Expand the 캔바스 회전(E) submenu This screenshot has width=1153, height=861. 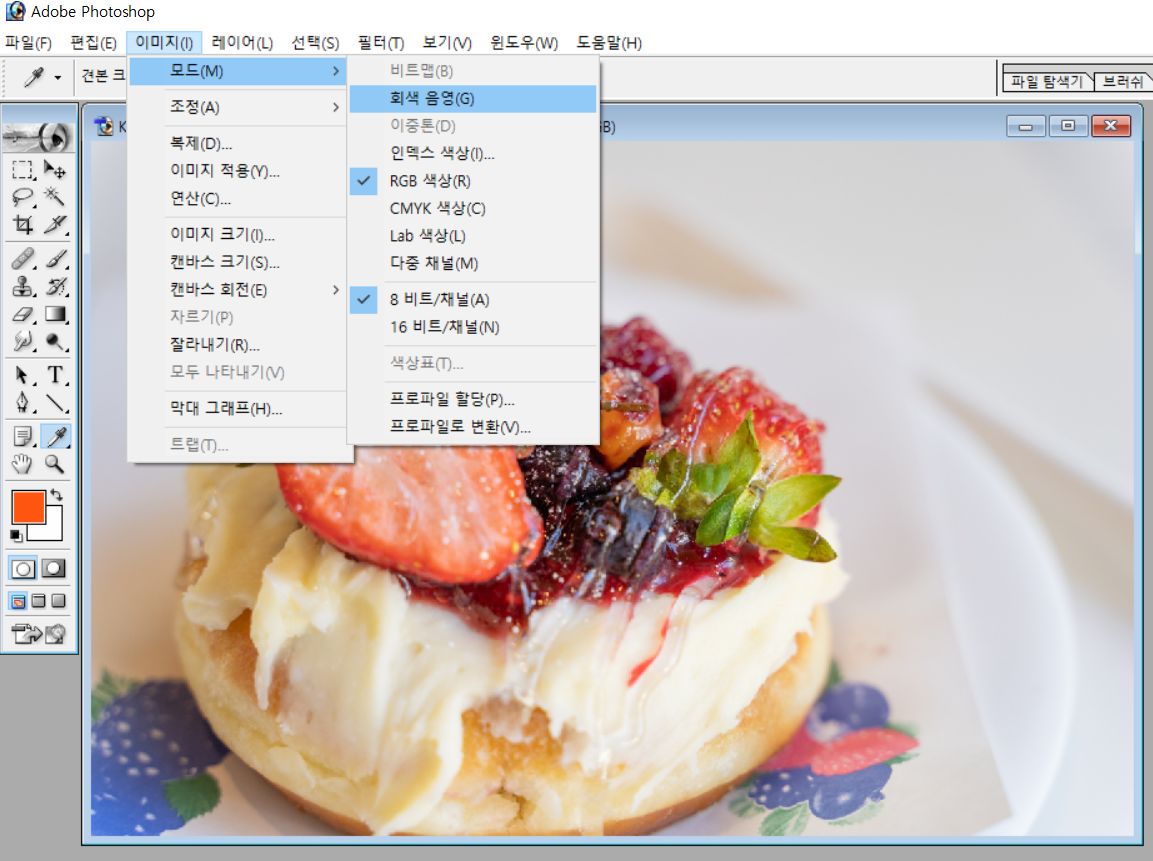[x=239, y=290]
